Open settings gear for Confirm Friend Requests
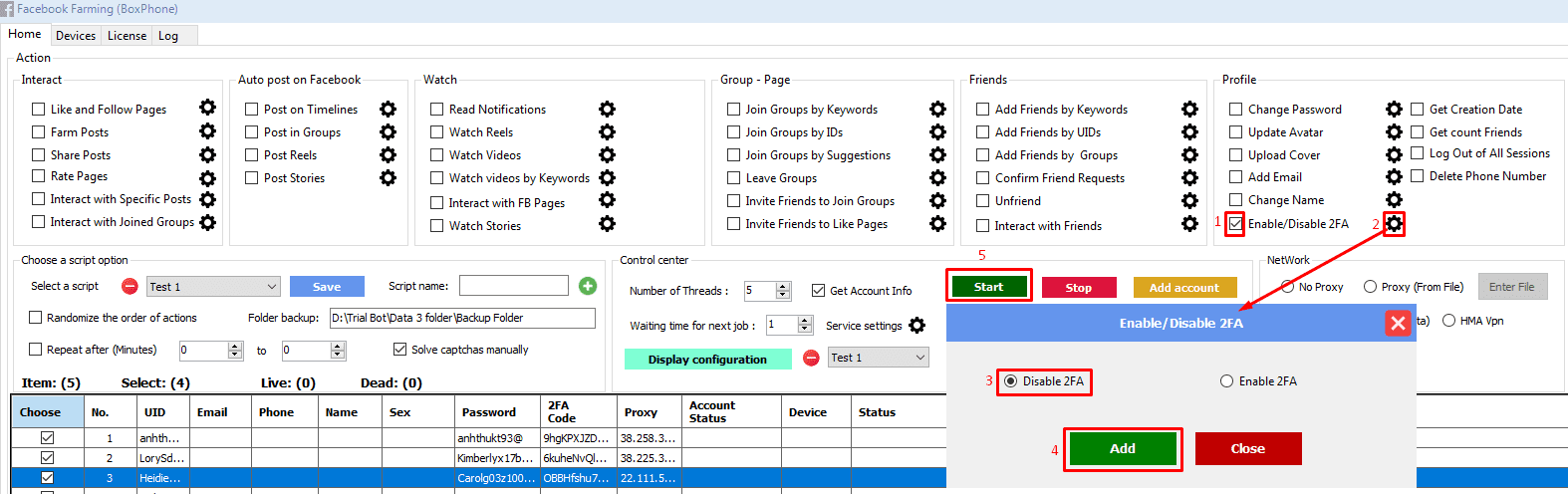 1189,177
